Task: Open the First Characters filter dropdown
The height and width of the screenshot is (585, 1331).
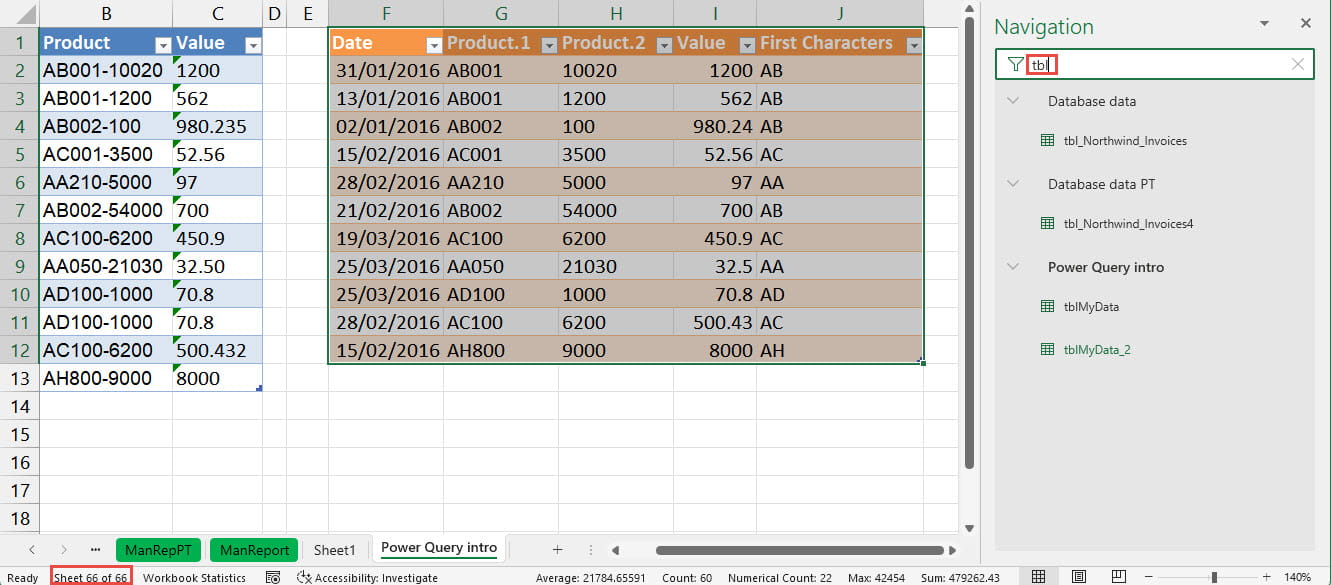Action: point(912,45)
